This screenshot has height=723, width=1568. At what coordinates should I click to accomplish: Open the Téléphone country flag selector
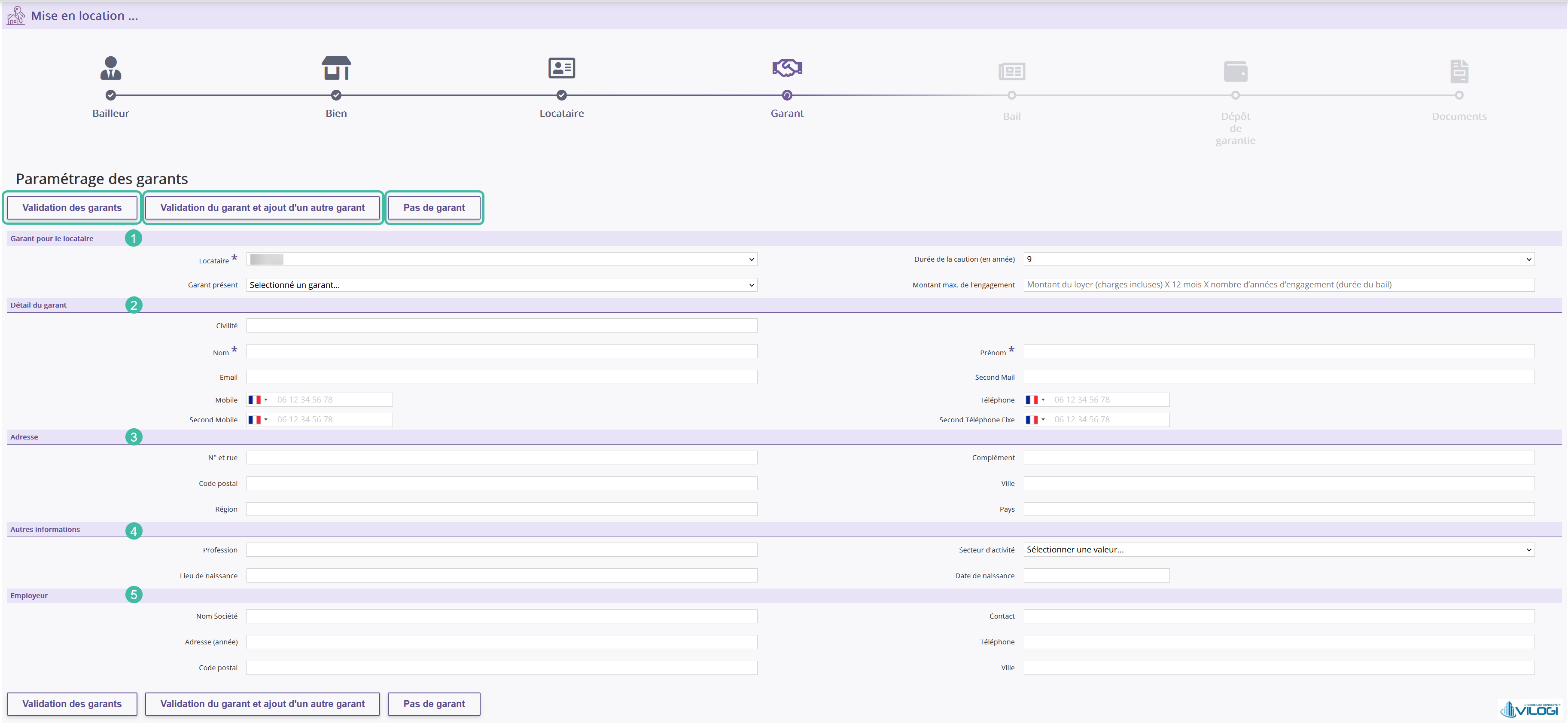1035,400
